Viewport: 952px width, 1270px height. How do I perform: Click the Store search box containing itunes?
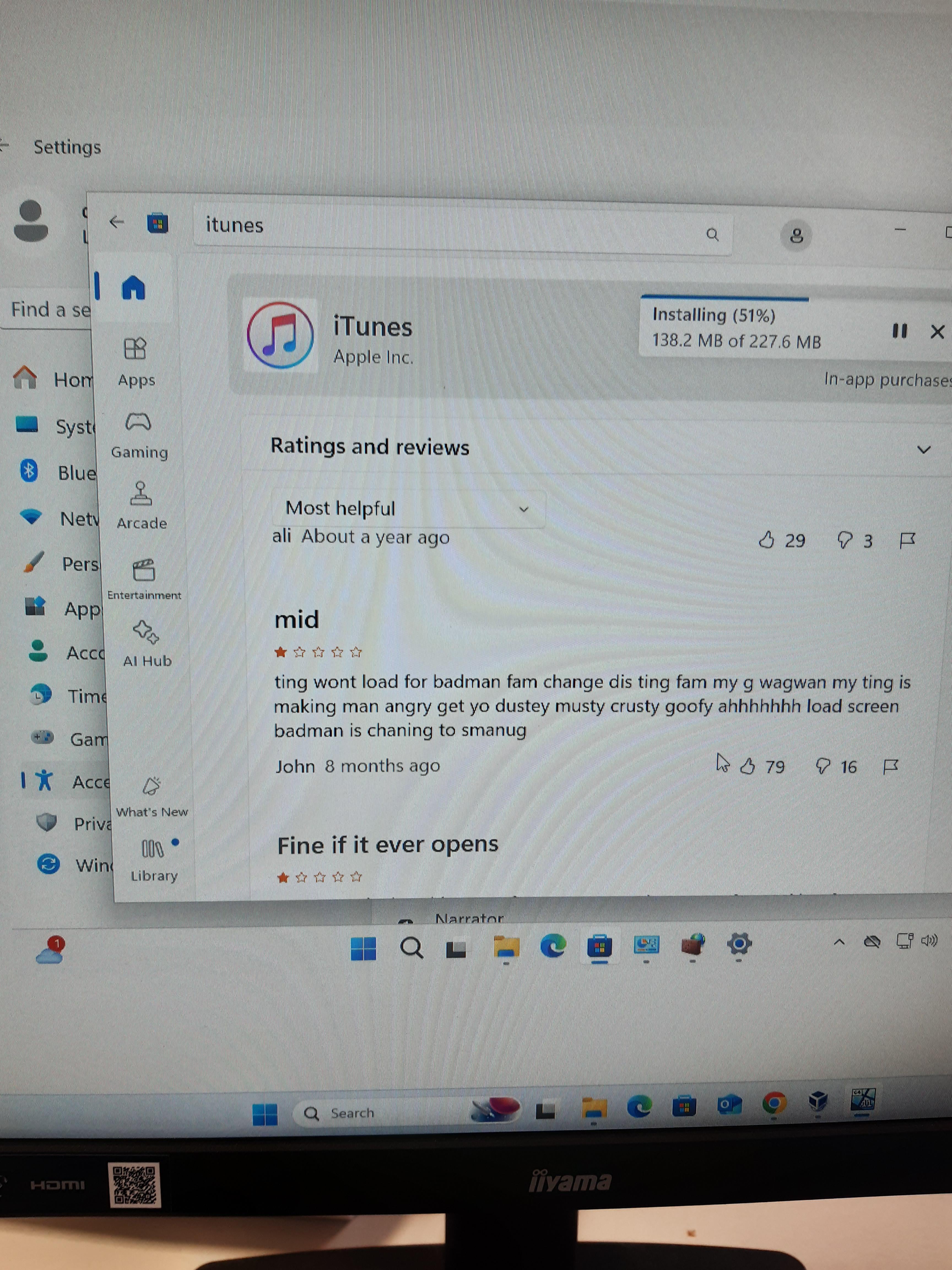click(448, 227)
